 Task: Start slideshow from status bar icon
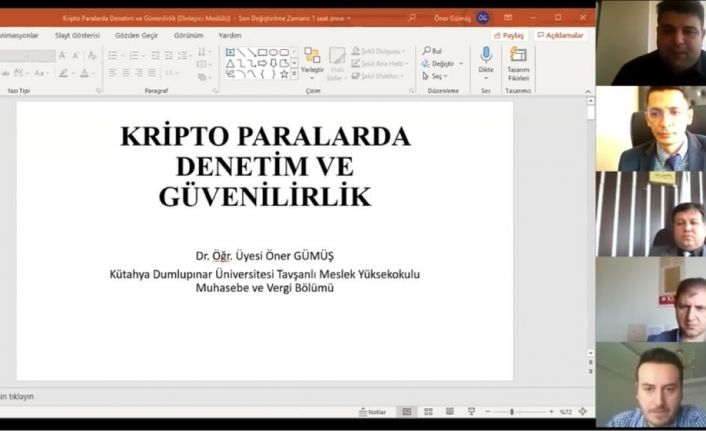click(x=471, y=412)
